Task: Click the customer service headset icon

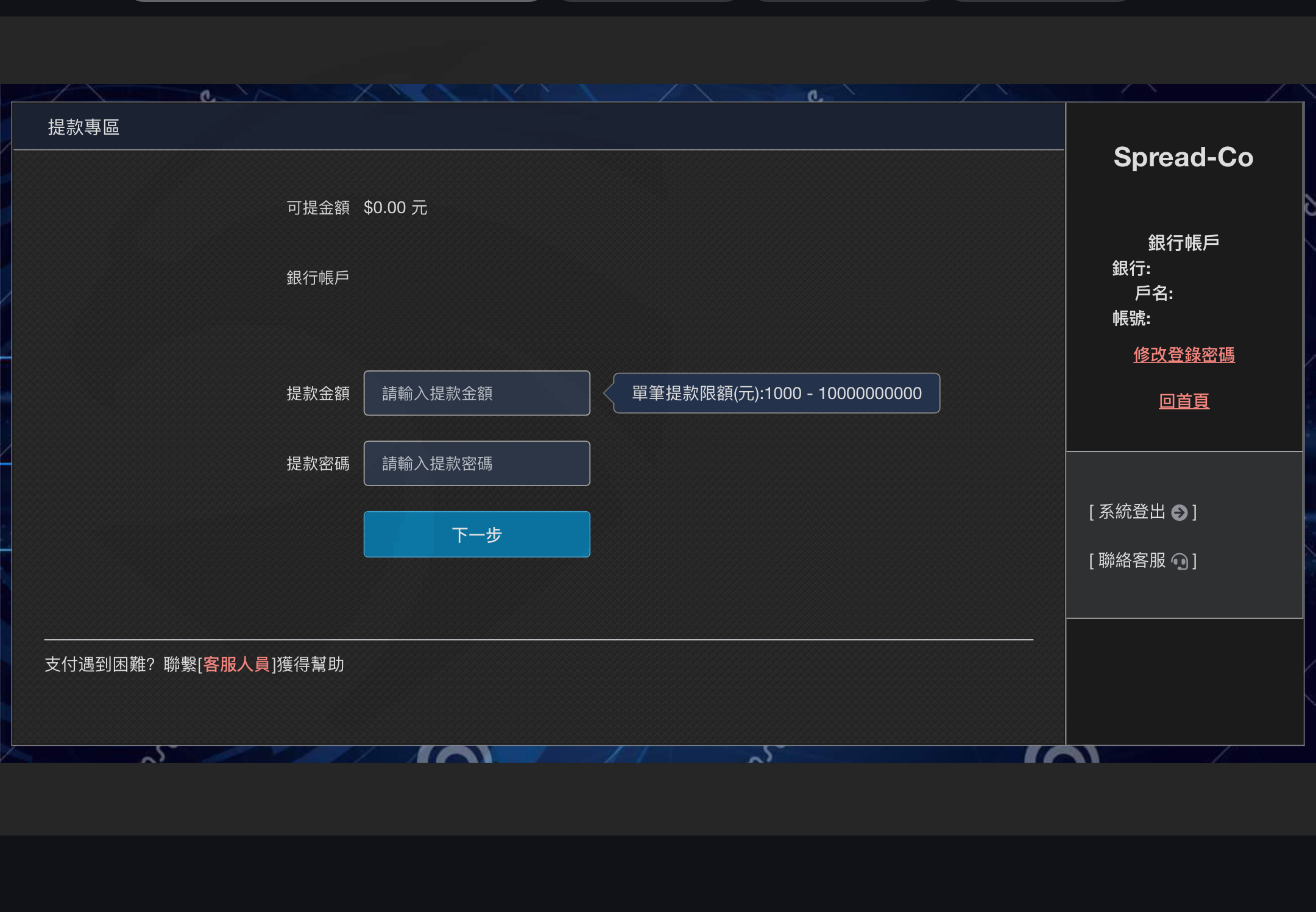Action: point(1180,561)
